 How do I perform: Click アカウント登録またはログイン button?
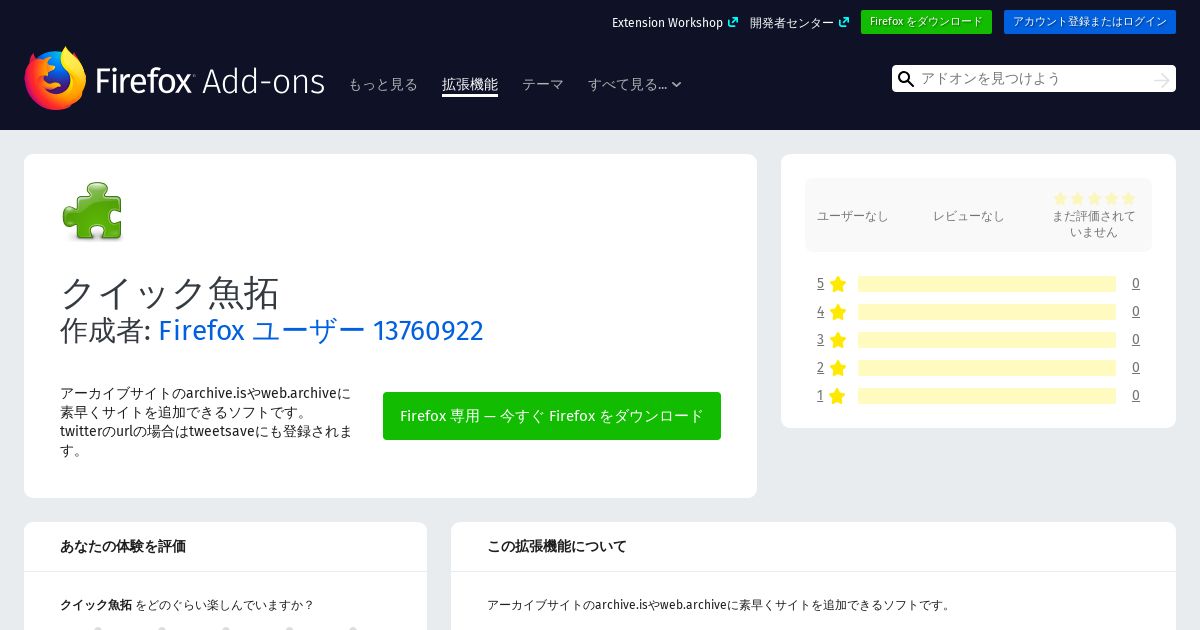(1090, 22)
